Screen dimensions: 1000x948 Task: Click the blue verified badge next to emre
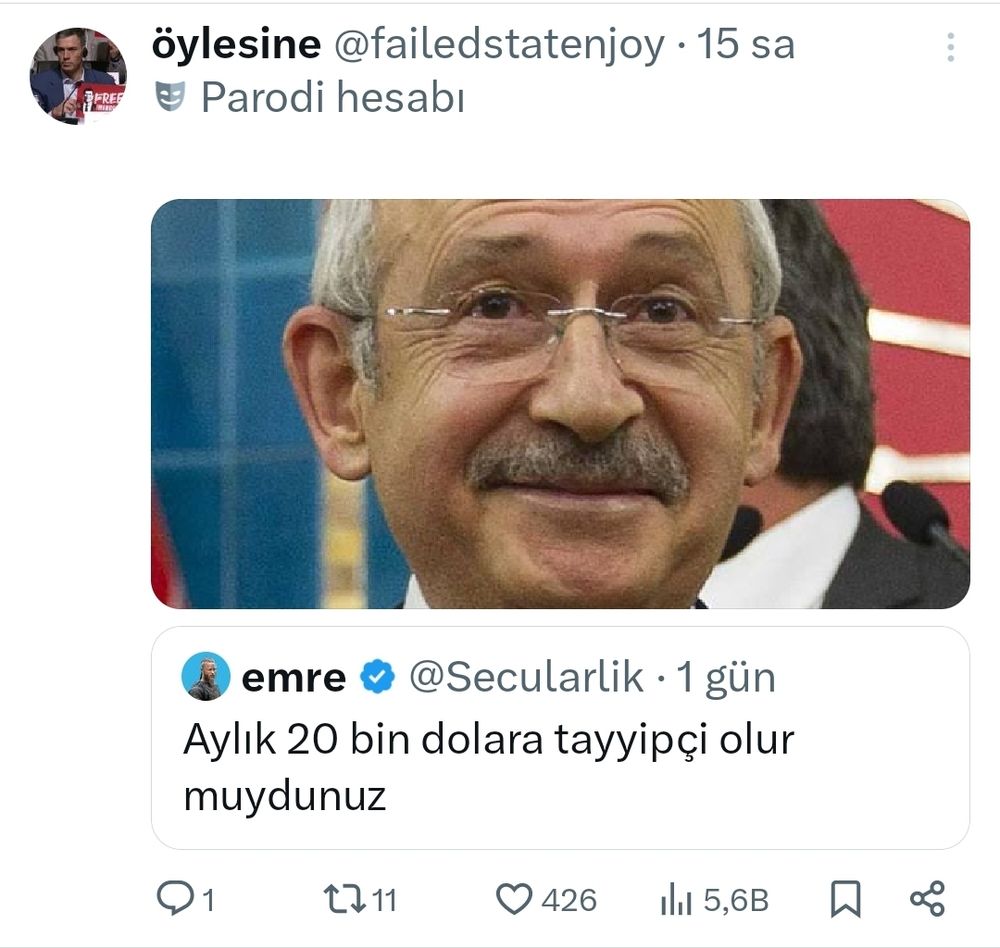point(378,677)
